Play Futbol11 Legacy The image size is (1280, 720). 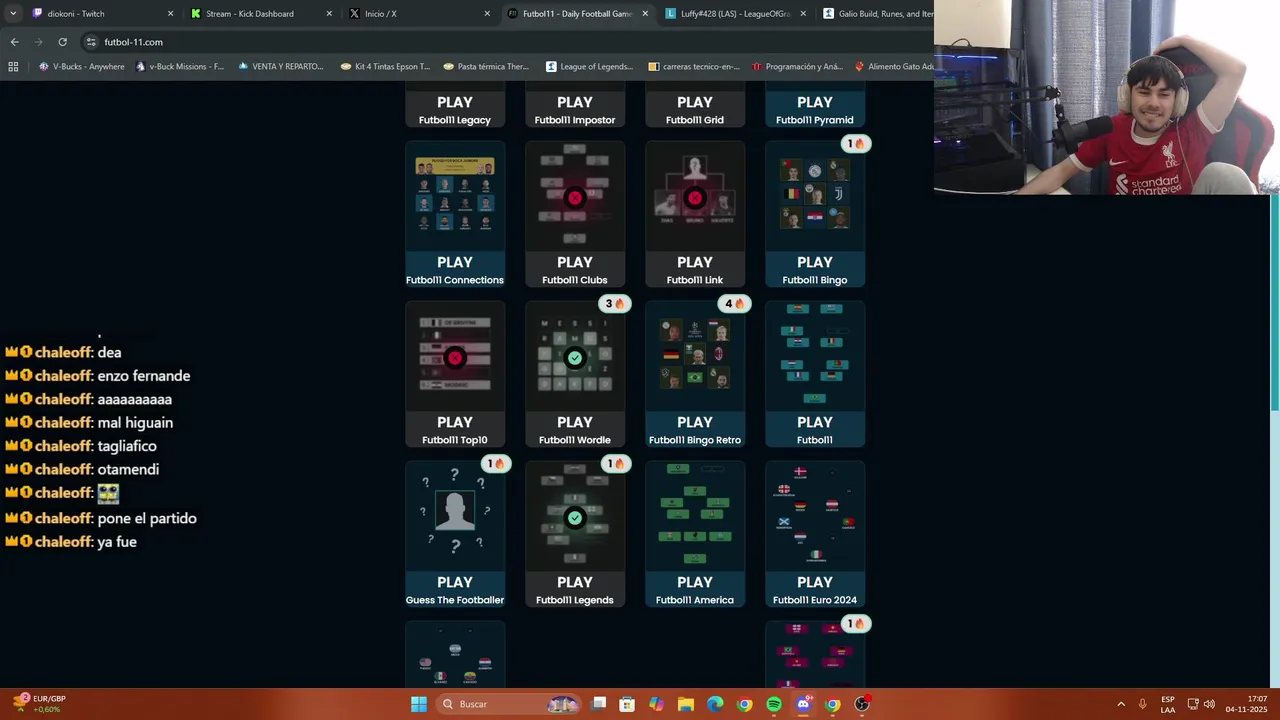(x=455, y=102)
